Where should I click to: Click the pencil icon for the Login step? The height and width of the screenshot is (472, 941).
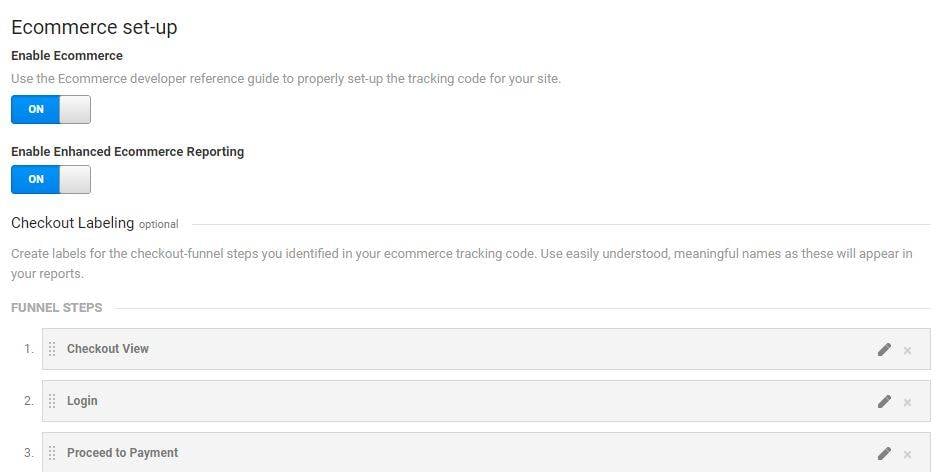tap(884, 401)
